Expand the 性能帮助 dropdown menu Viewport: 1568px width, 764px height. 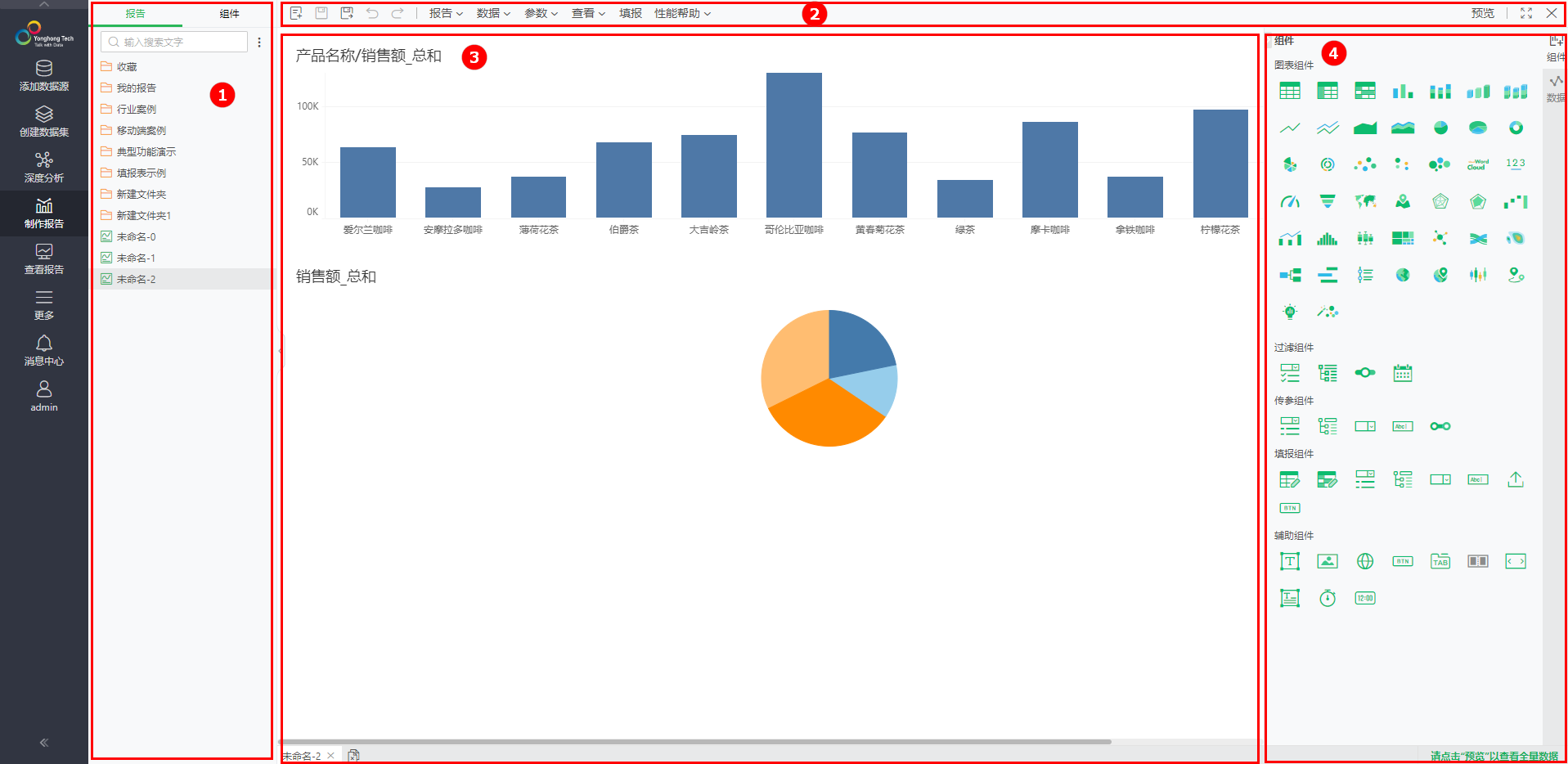tap(682, 13)
